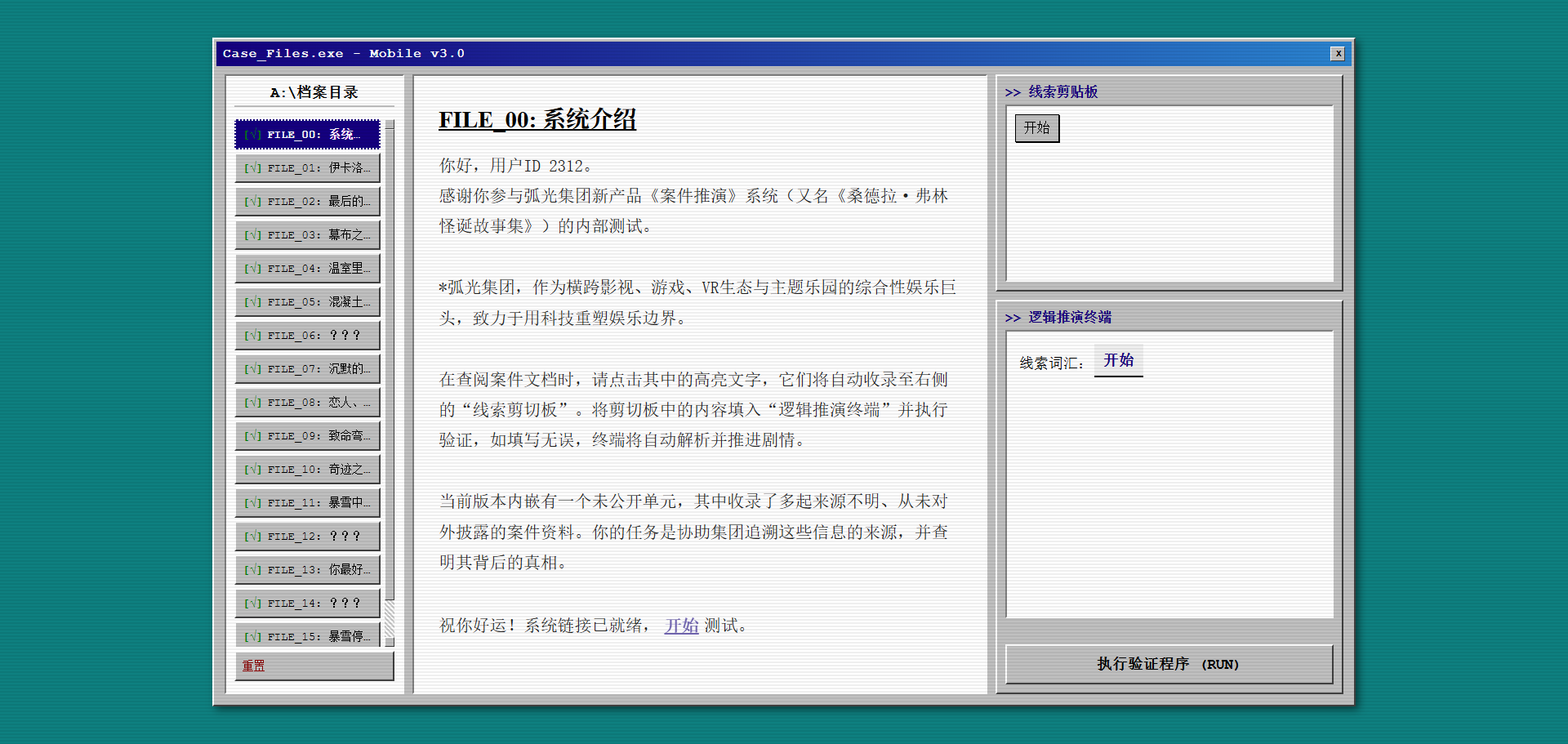Image resolution: width=1568 pixels, height=744 pixels.
Task: Click the 重置 reset button
Action: click(x=314, y=666)
